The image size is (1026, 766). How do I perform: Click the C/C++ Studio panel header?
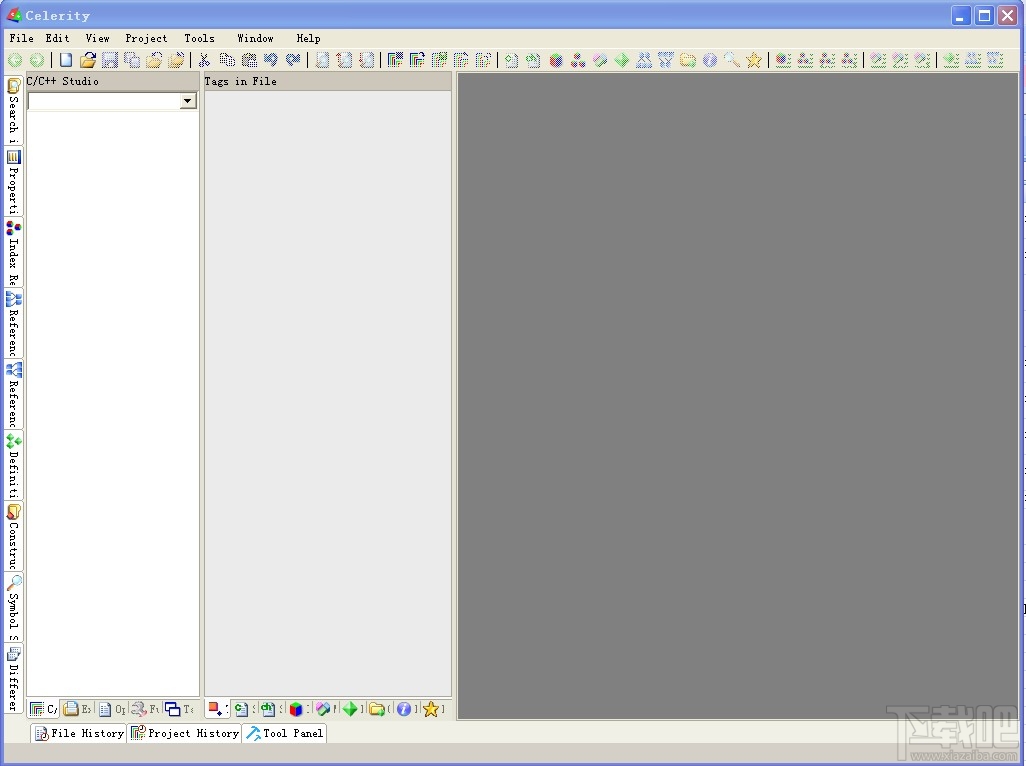112,81
